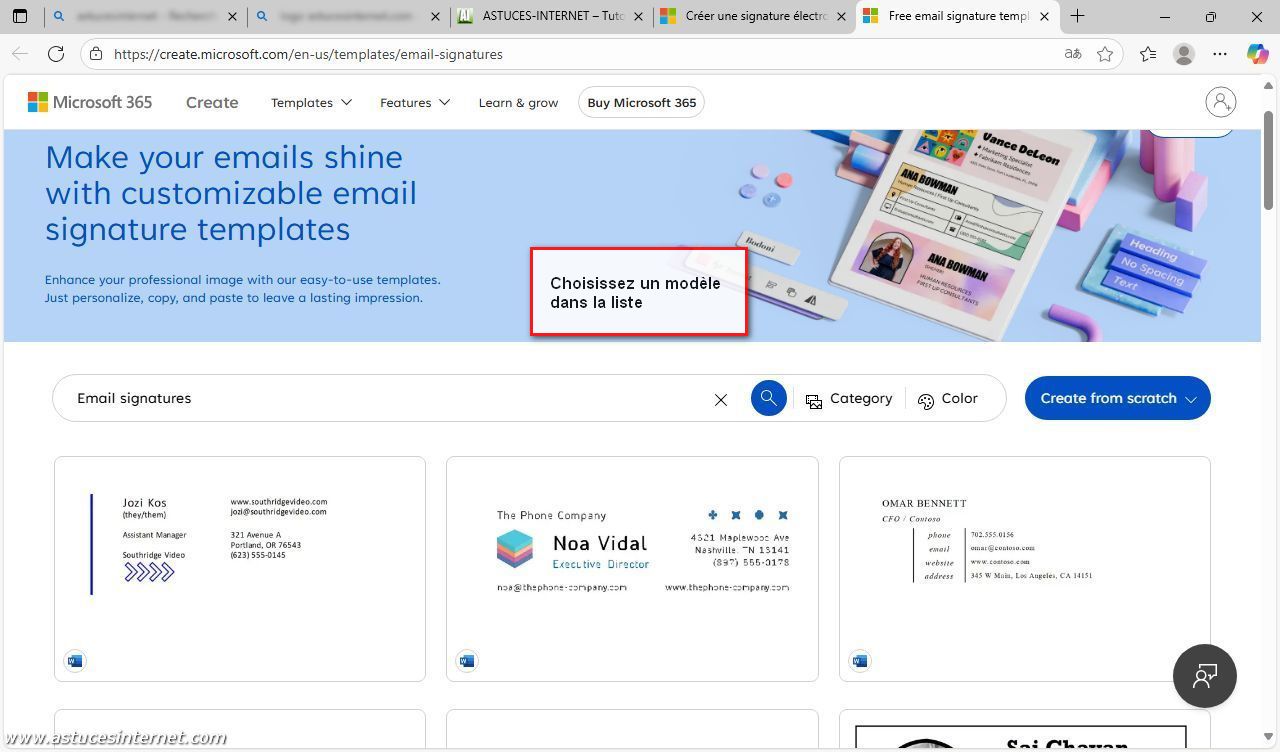Viewport: 1280px width, 752px height.
Task: Close the Free email signature tab
Action: tap(1044, 16)
